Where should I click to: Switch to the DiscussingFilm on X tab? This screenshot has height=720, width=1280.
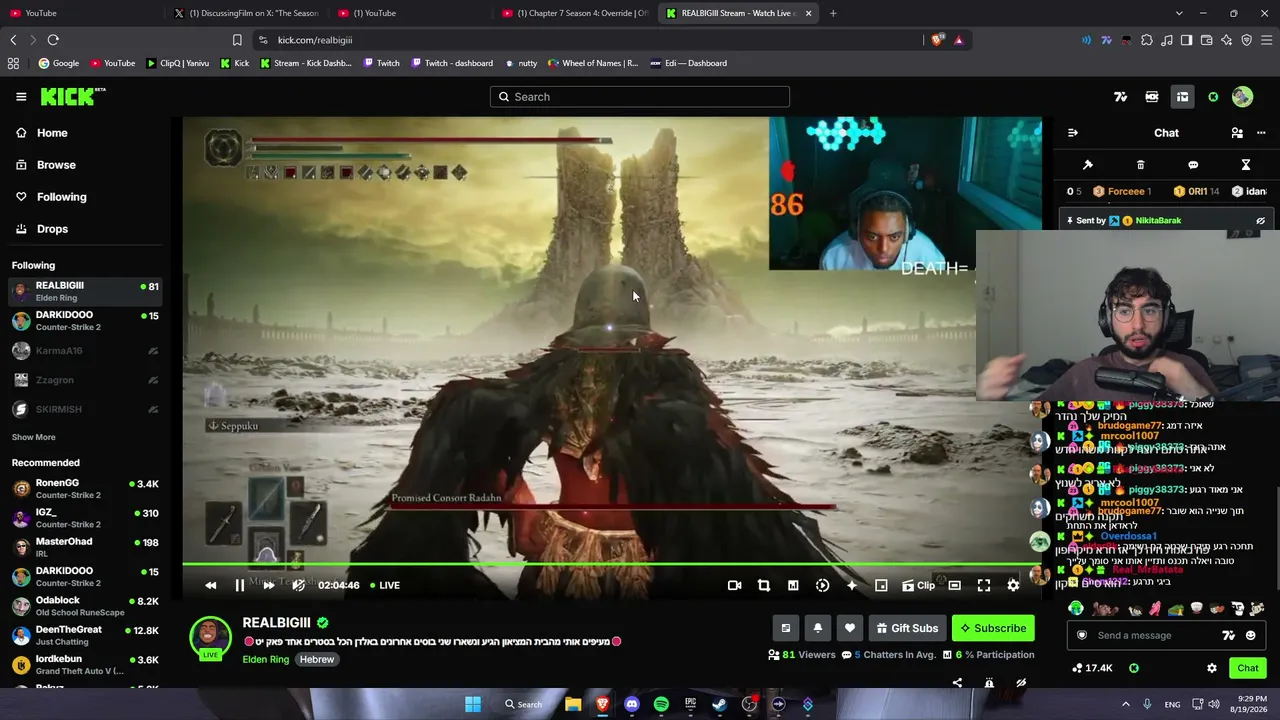[247, 13]
